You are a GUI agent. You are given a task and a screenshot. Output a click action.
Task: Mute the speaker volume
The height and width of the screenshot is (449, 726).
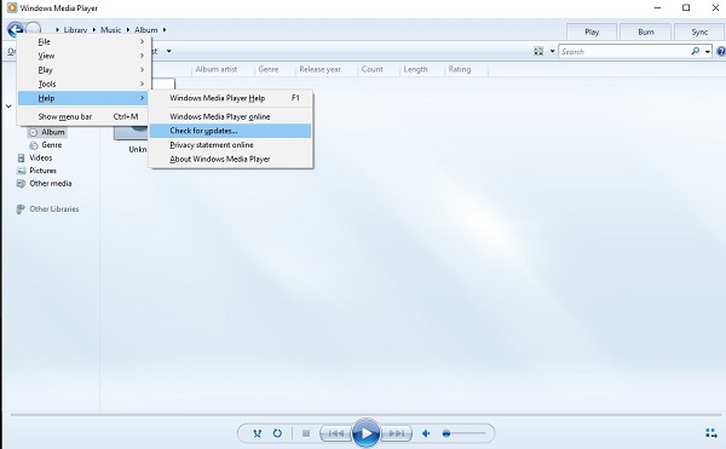tap(426, 433)
